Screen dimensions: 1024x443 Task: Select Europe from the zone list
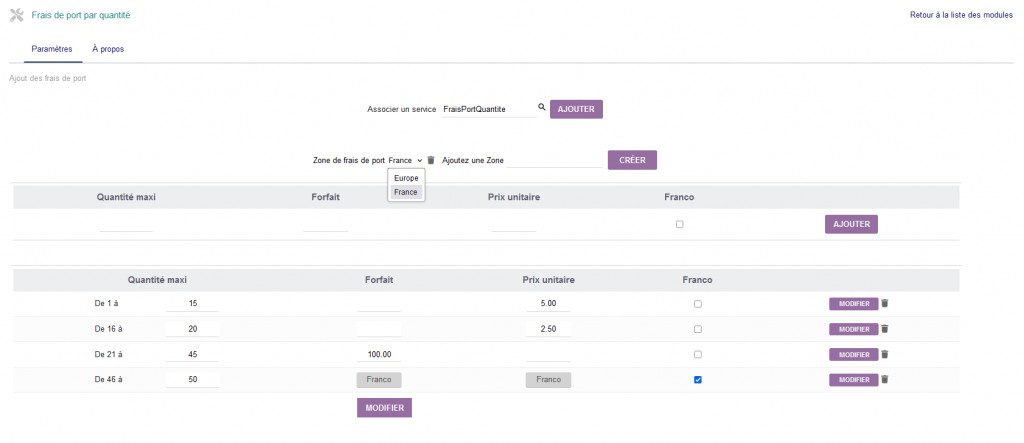406,178
